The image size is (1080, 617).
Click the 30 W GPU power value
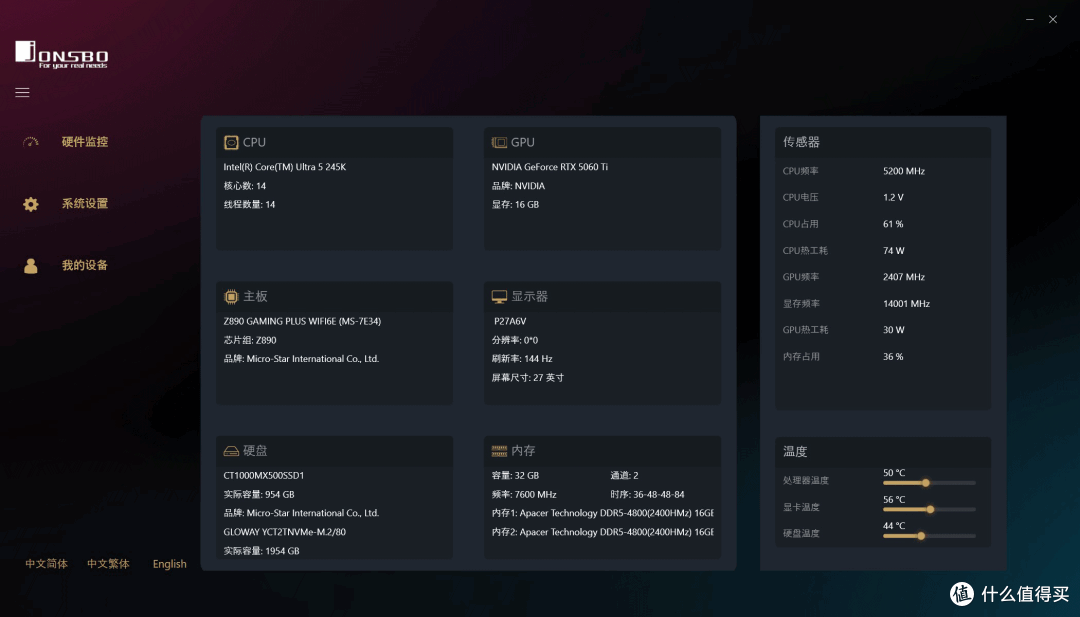pyautogui.click(x=894, y=331)
